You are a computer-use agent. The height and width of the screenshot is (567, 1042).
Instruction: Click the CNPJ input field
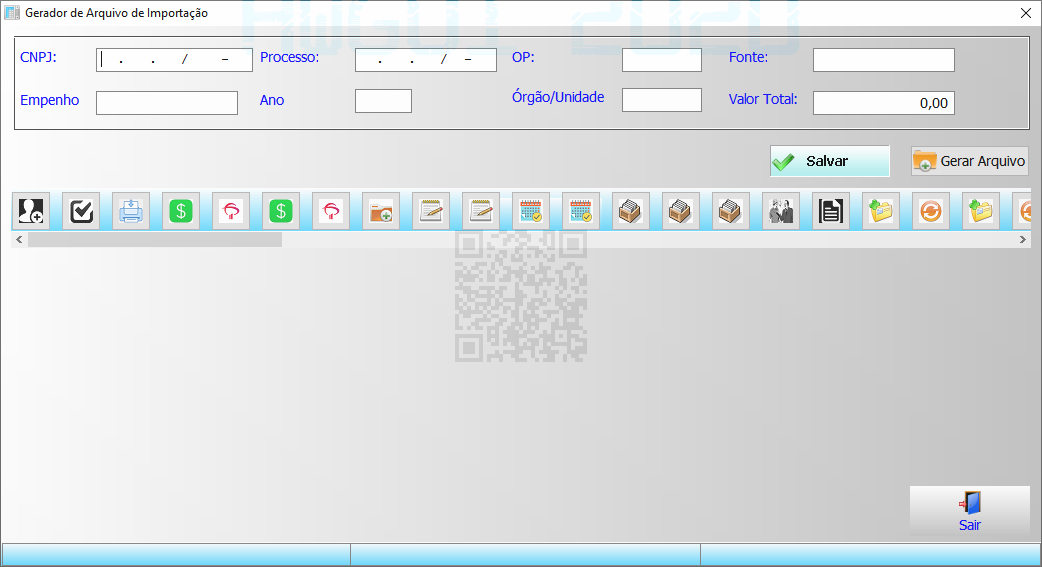pos(174,60)
